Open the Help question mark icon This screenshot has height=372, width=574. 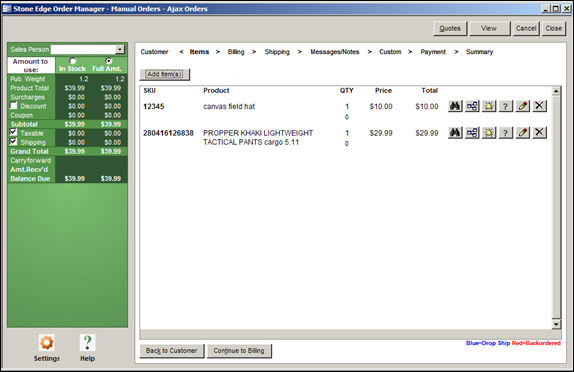click(87, 343)
